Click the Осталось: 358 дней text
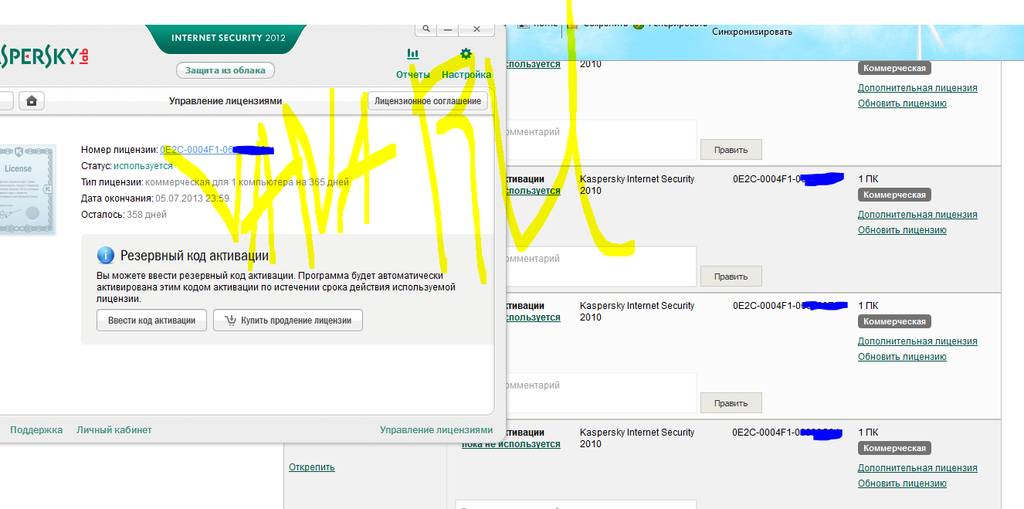Image resolution: width=1024 pixels, height=509 pixels. click(124, 214)
